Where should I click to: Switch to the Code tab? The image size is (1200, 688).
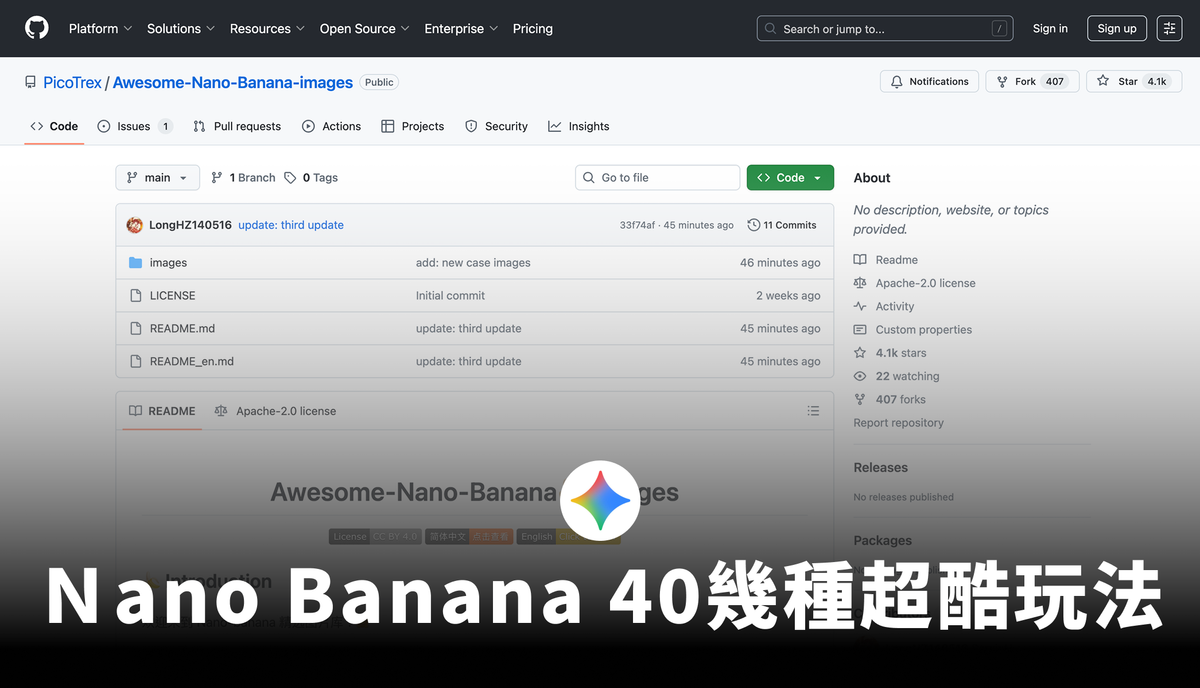click(x=54, y=126)
